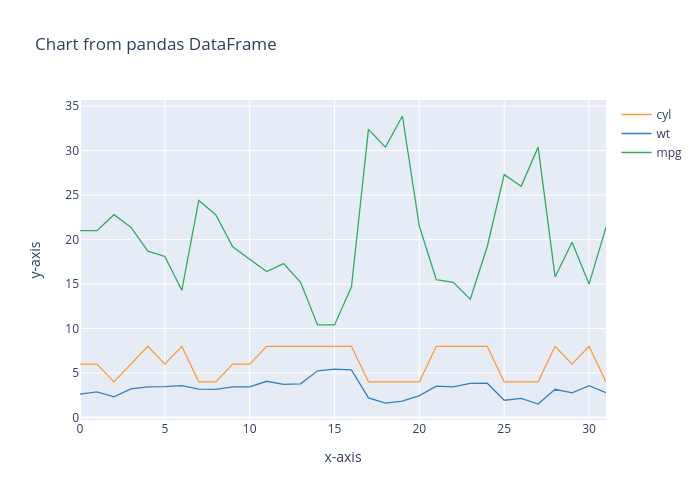Viewport: 700px width, 500px height.
Task: Click the orange cyl legend line swatch
Action: click(635, 114)
